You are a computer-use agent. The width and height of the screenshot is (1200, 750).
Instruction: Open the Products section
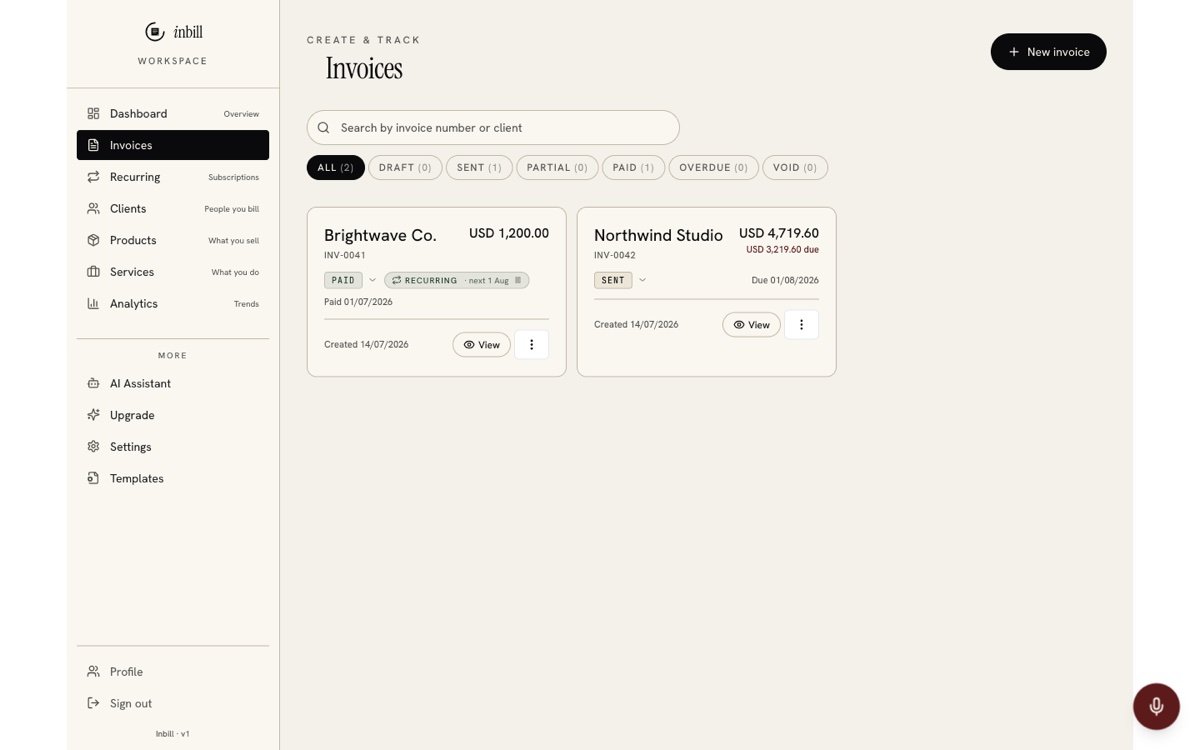[173, 240]
